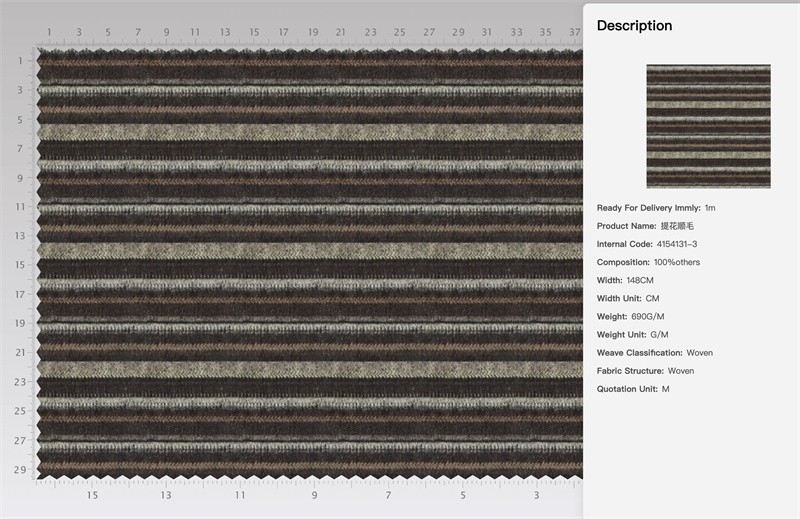Click the 19 mark on the top ruler
800x519 pixels.
click(x=313, y=32)
